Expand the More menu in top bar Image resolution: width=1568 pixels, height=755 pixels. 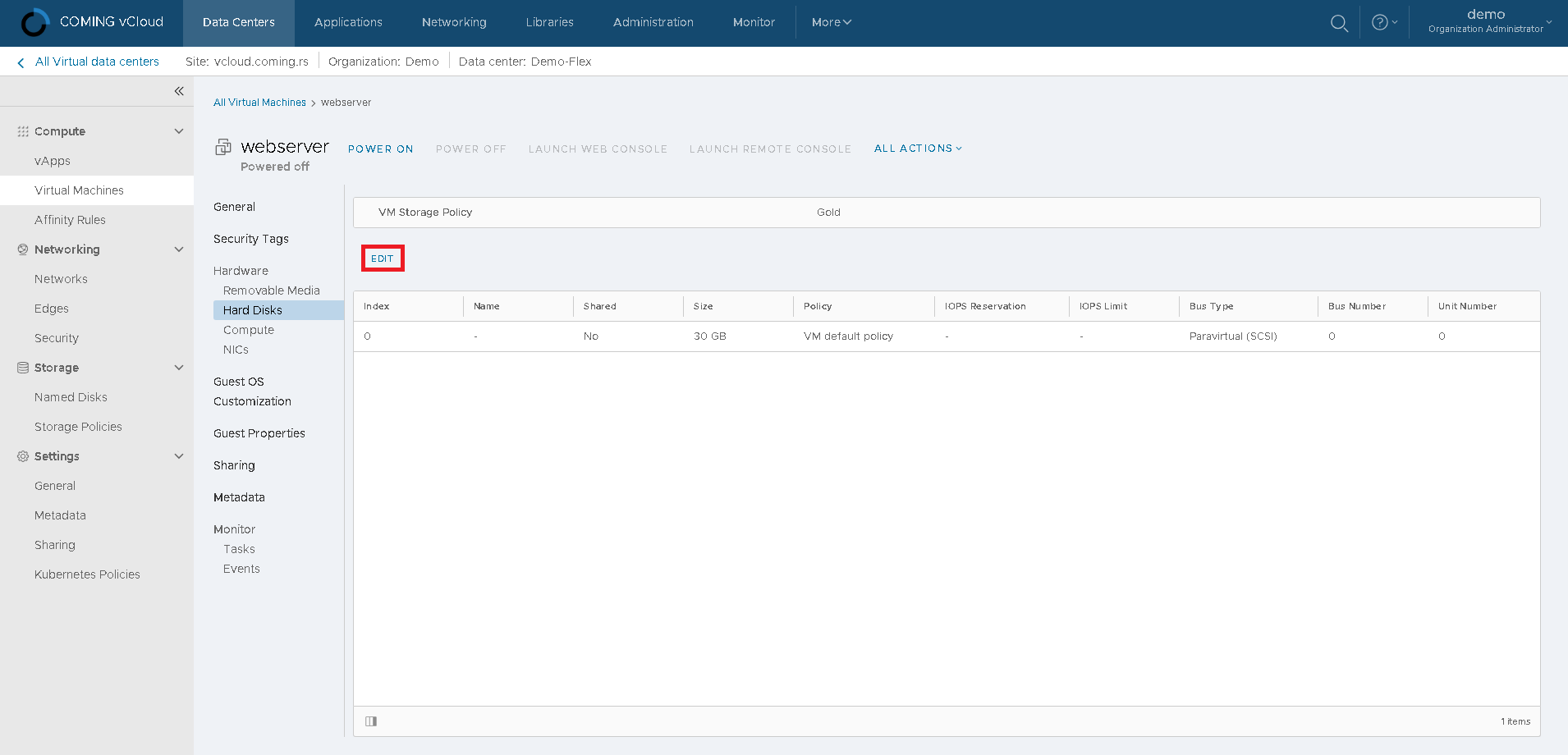[831, 22]
